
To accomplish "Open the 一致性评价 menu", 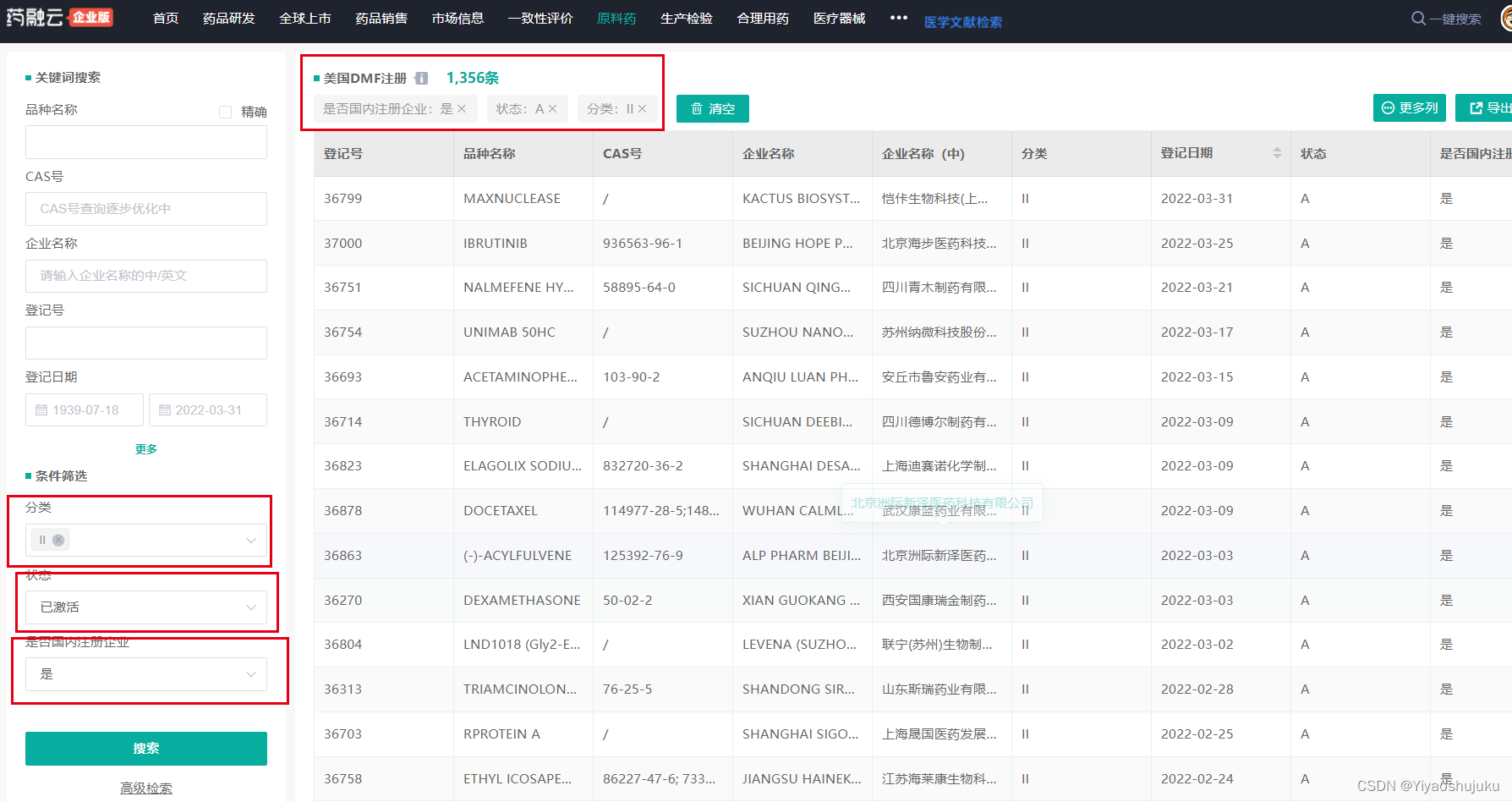I will [540, 18].
